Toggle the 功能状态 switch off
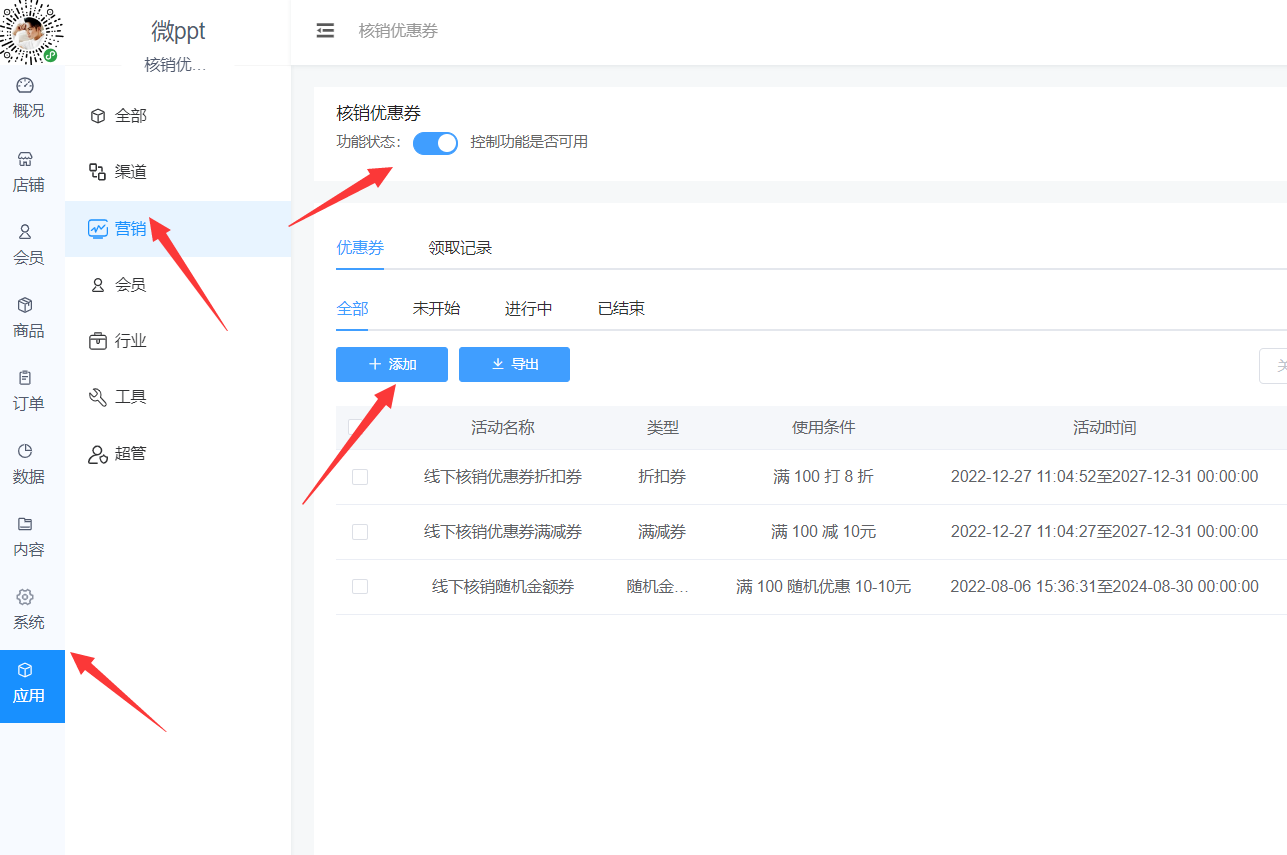Image resolution: width=1287 pixels, height=855 pixels. (435, 143)
